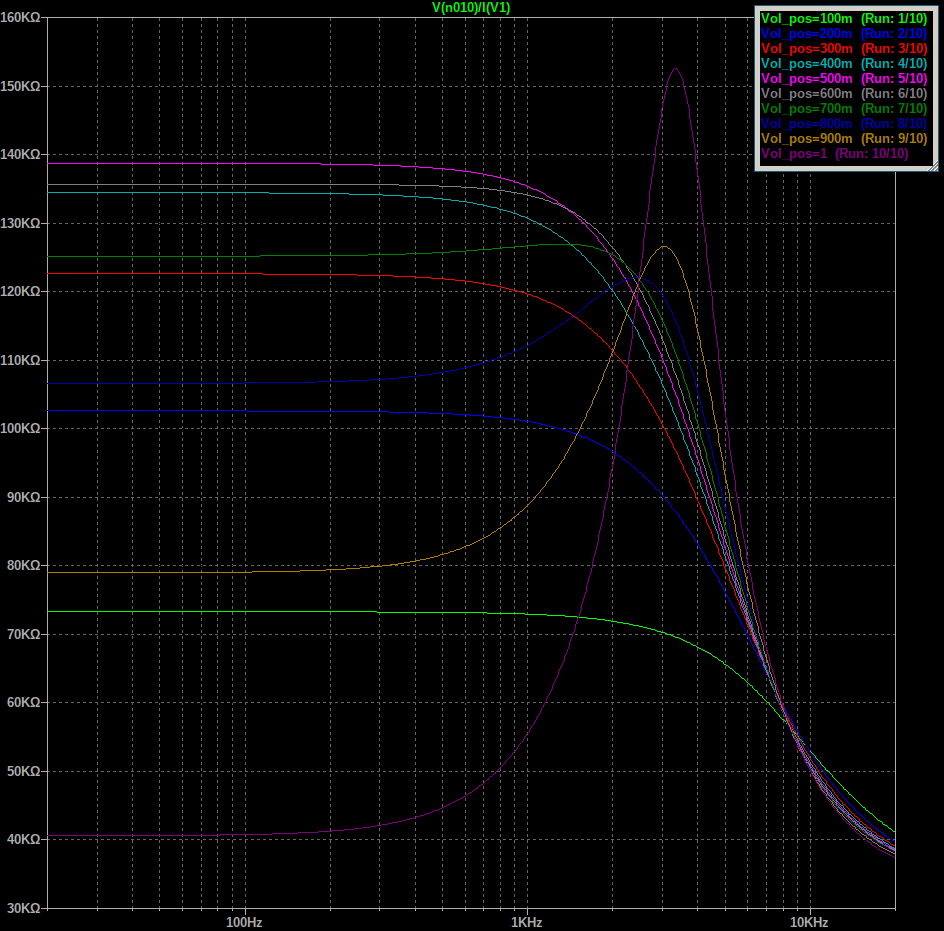Select legend entry Vol_pos=1 (Run: 10/10)
Viewport: 944px width, 931px height.
[834, 154]
